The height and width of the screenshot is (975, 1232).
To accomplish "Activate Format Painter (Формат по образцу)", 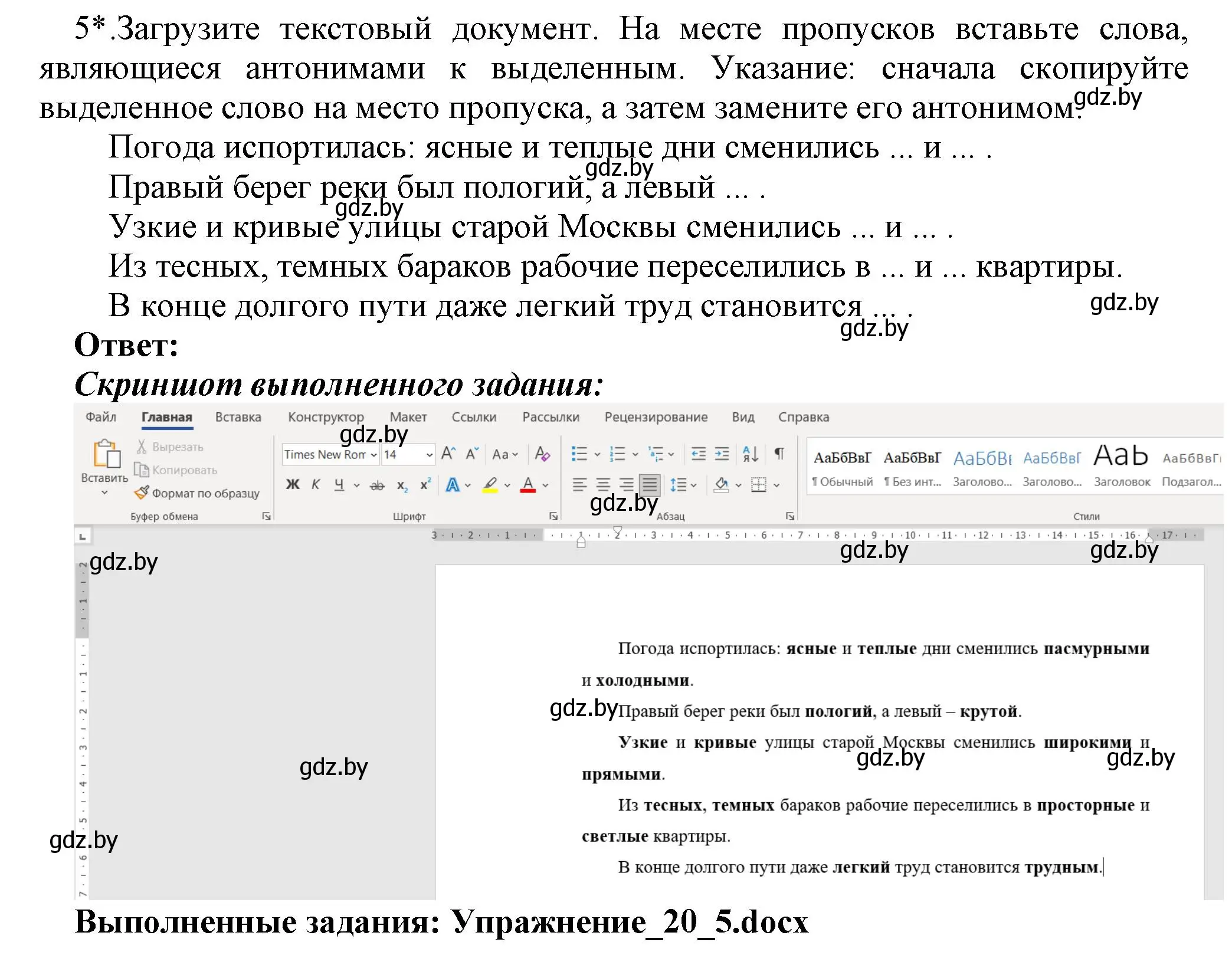I will click(197, 493).
